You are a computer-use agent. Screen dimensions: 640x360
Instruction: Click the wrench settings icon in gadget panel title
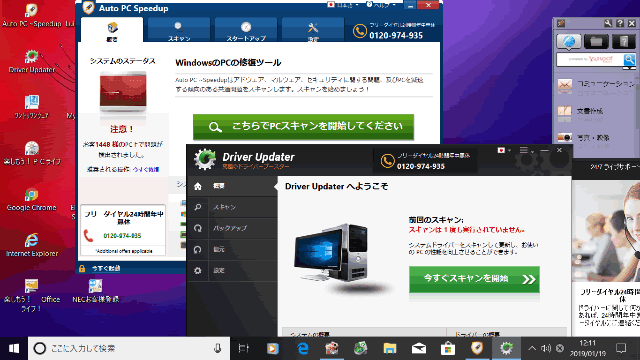coord(608,23)
